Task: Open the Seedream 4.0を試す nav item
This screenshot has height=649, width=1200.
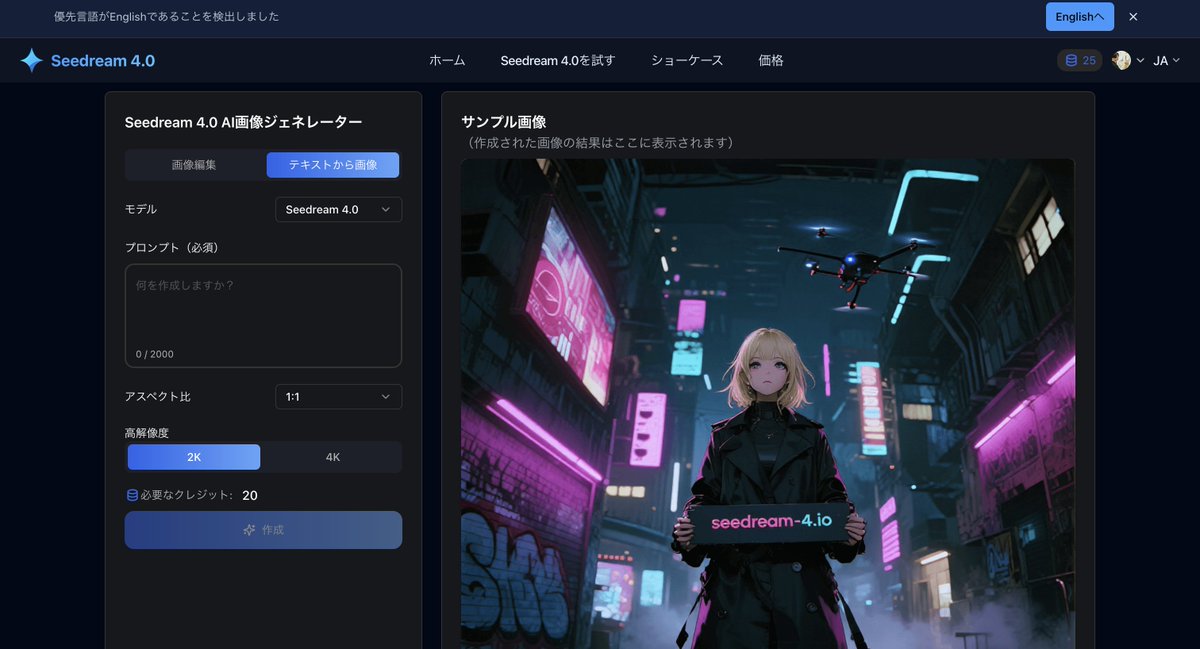Action: [x=558, y=60]
